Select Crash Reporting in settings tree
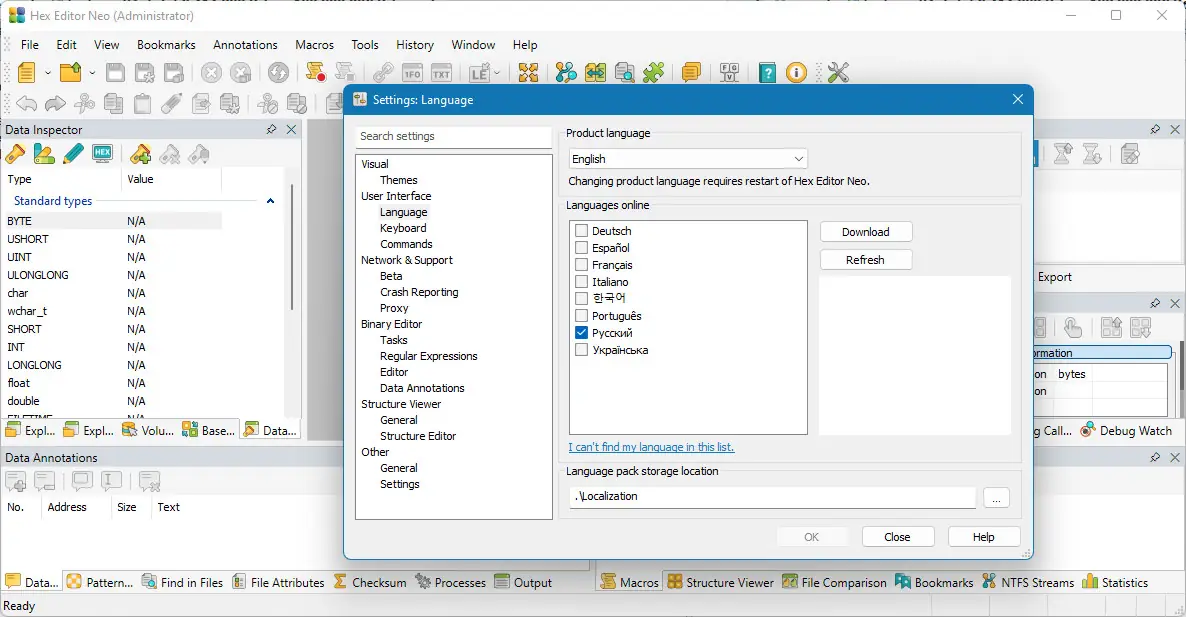Viewport: 1186px width, 617px height. click(x=419, y=292)
